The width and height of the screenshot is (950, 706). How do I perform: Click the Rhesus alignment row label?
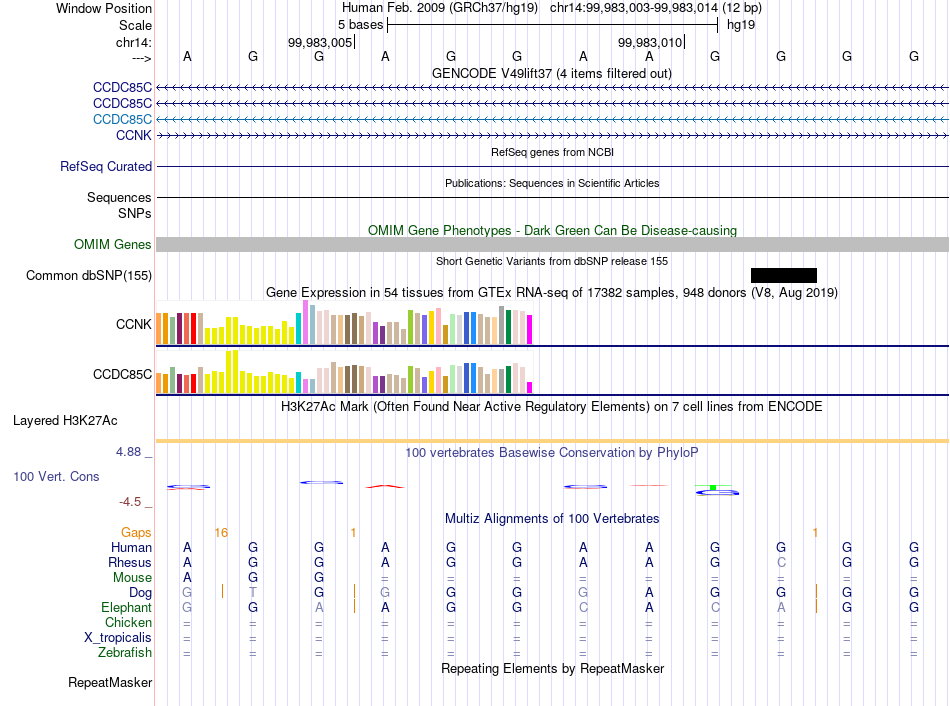click(130, 562)
